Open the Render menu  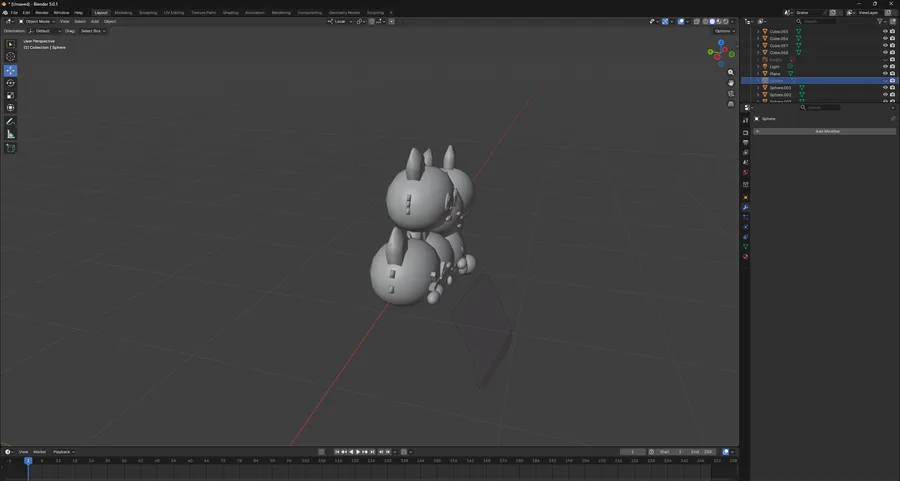[x=42, y=13]
